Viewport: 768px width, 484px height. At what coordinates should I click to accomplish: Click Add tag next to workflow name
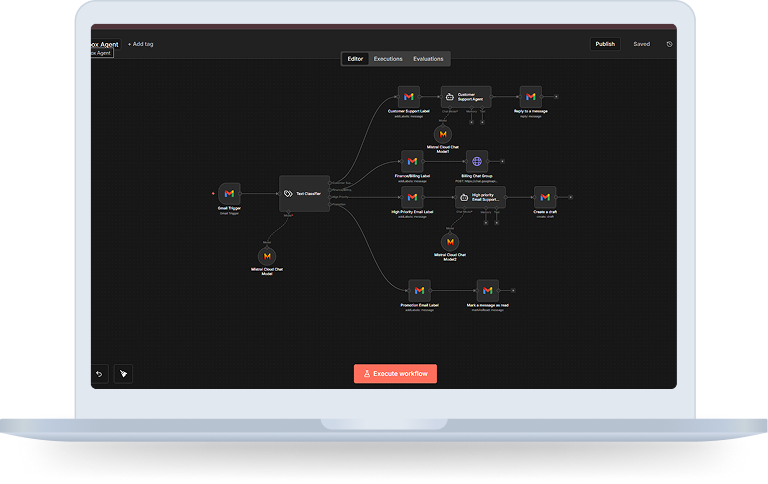[x=140, y=44]
